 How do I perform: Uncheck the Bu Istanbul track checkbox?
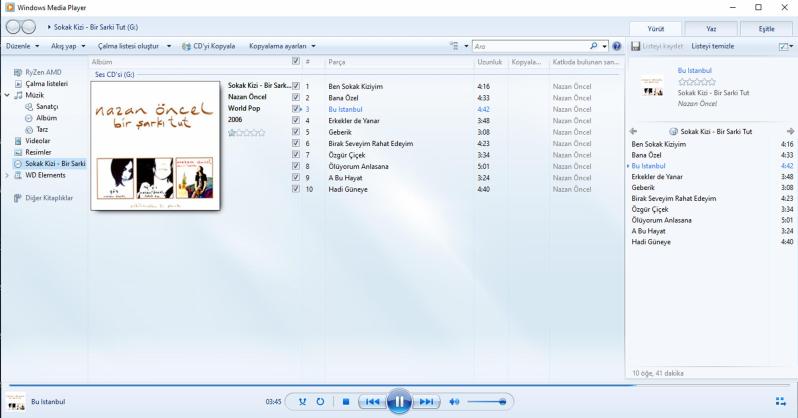296,109
